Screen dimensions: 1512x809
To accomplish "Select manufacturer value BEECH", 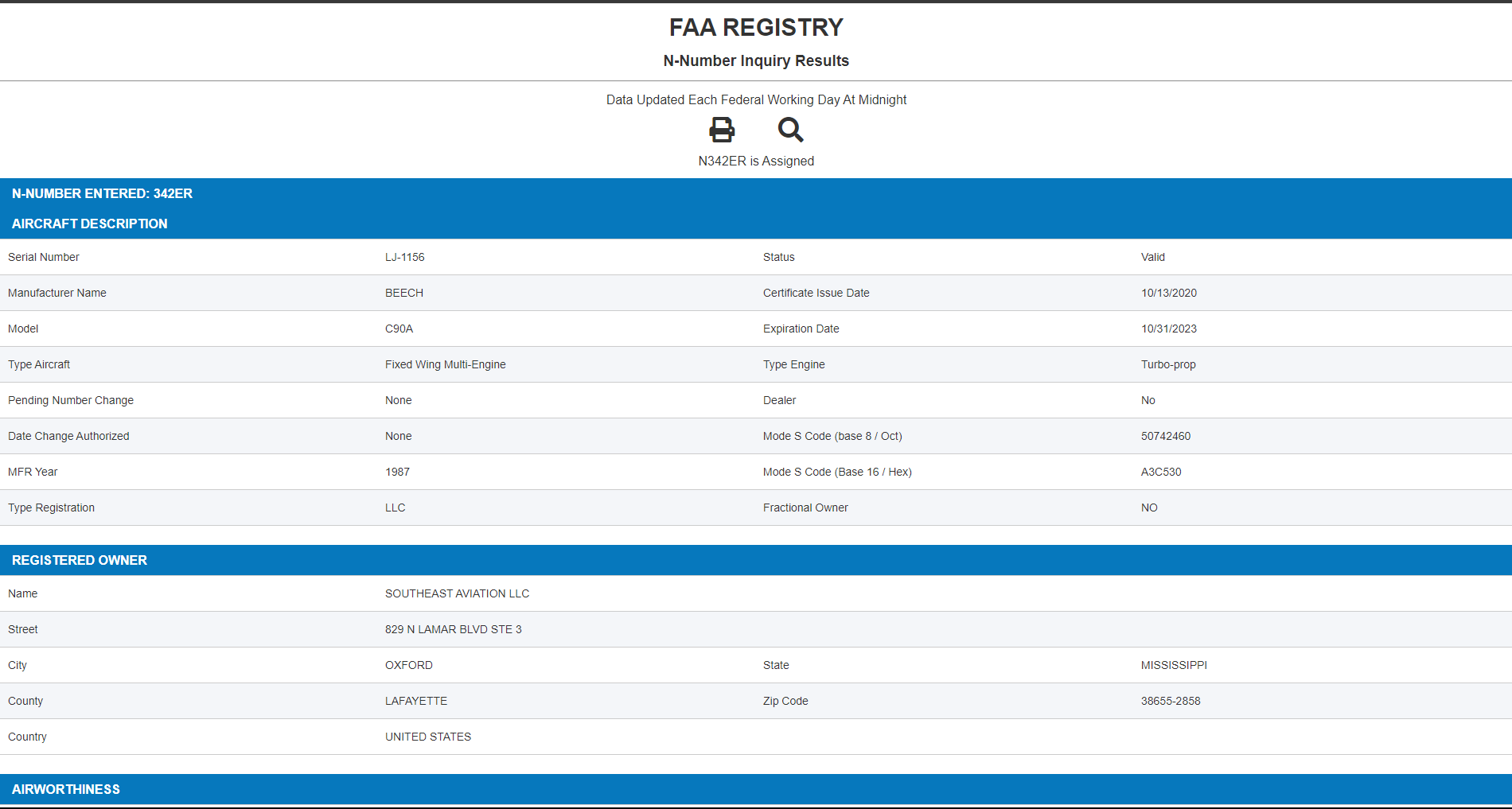I will tap(404, 293).
